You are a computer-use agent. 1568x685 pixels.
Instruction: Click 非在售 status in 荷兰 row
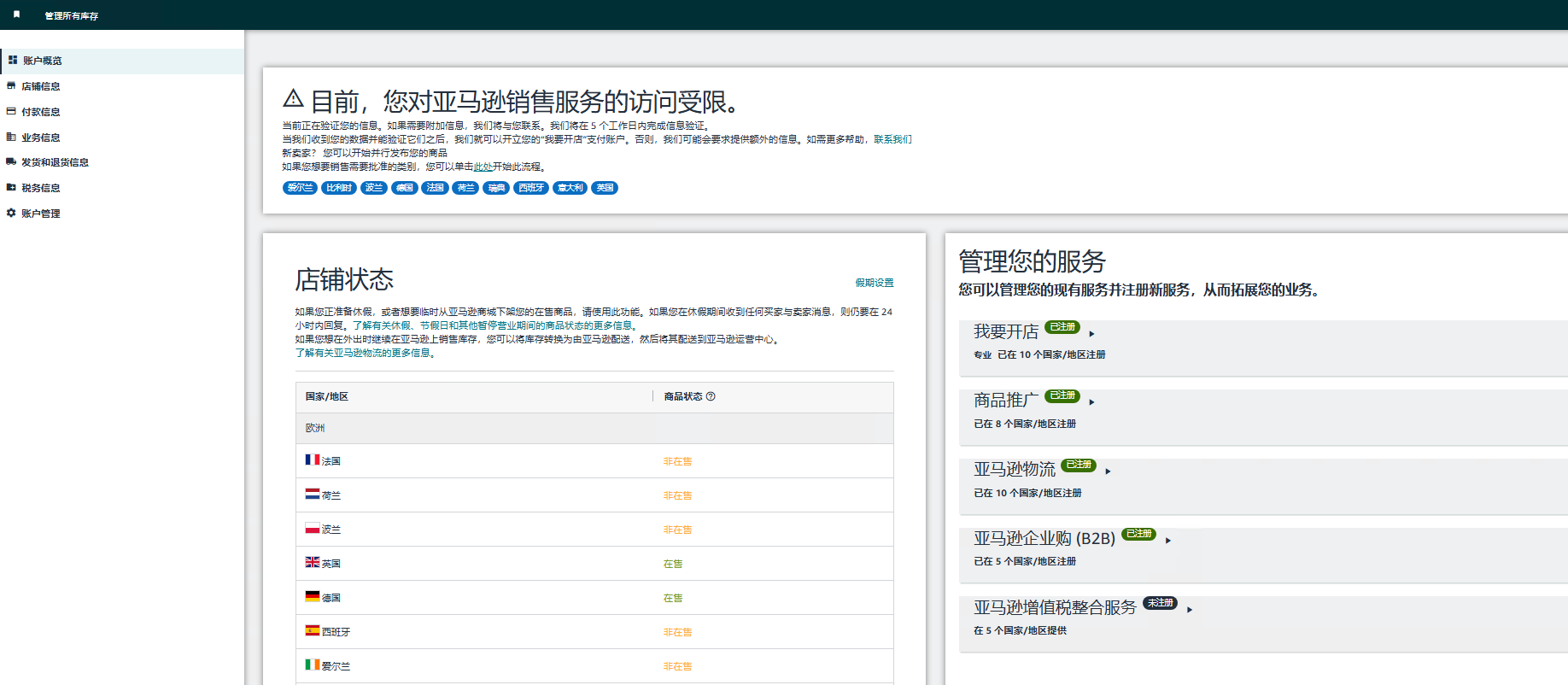coord(677,495)
